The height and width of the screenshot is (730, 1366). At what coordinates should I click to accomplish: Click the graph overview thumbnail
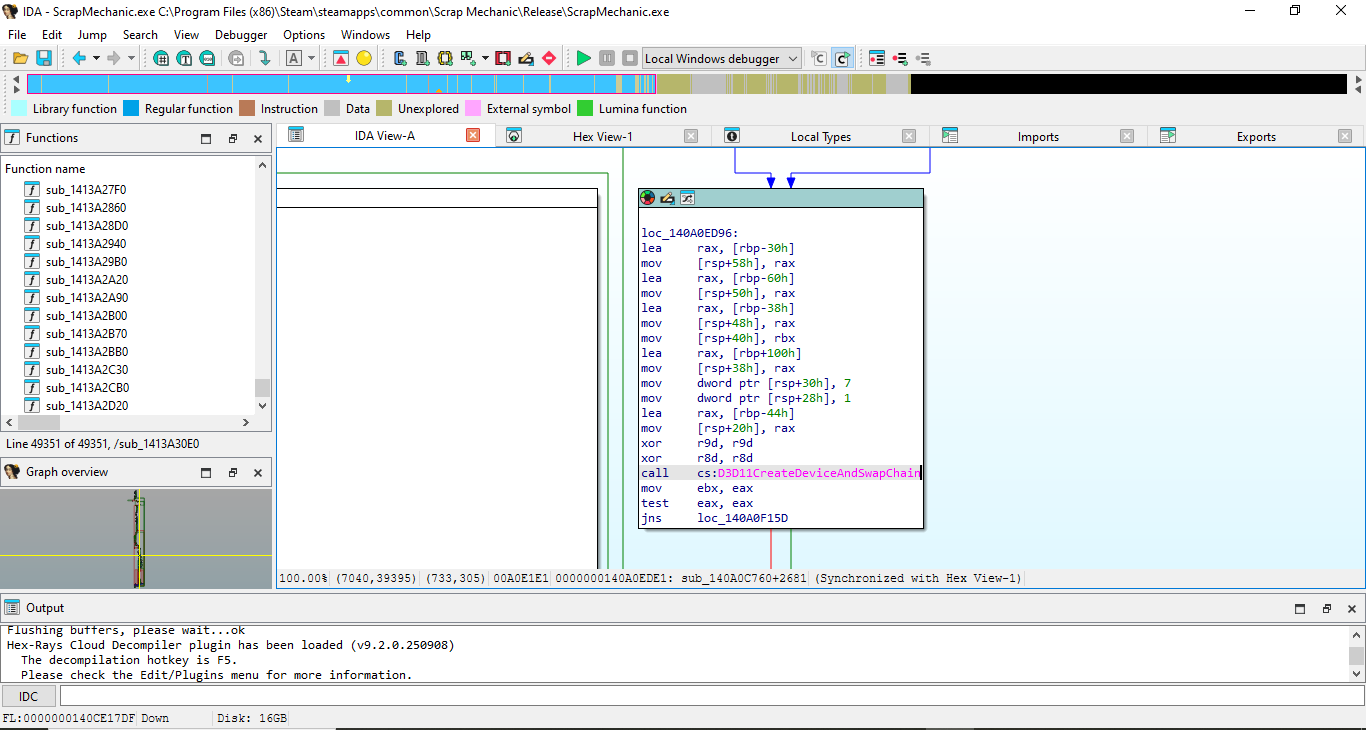(136, 538)
